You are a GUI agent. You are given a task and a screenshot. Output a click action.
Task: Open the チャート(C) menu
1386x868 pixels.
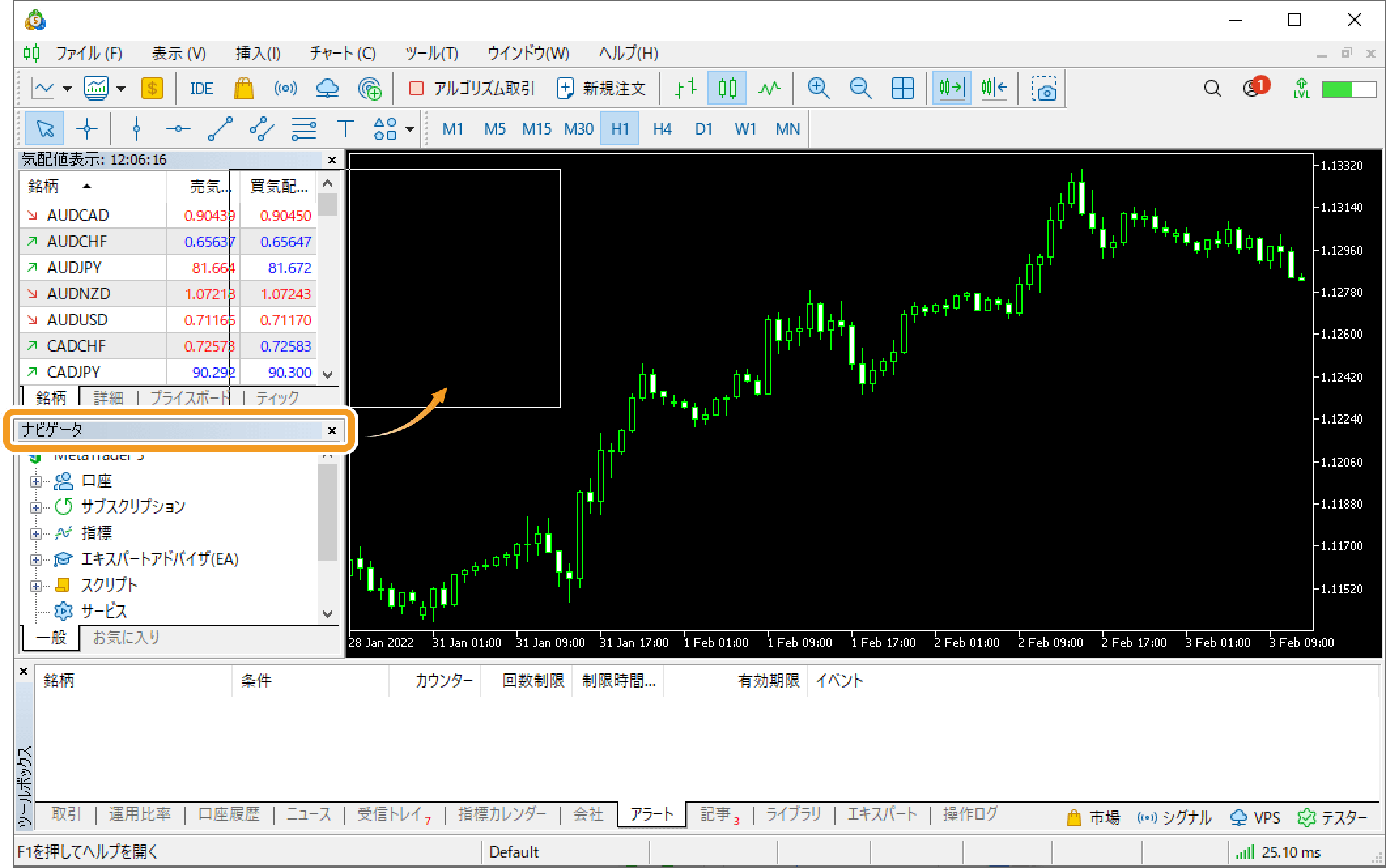(343, 53)
